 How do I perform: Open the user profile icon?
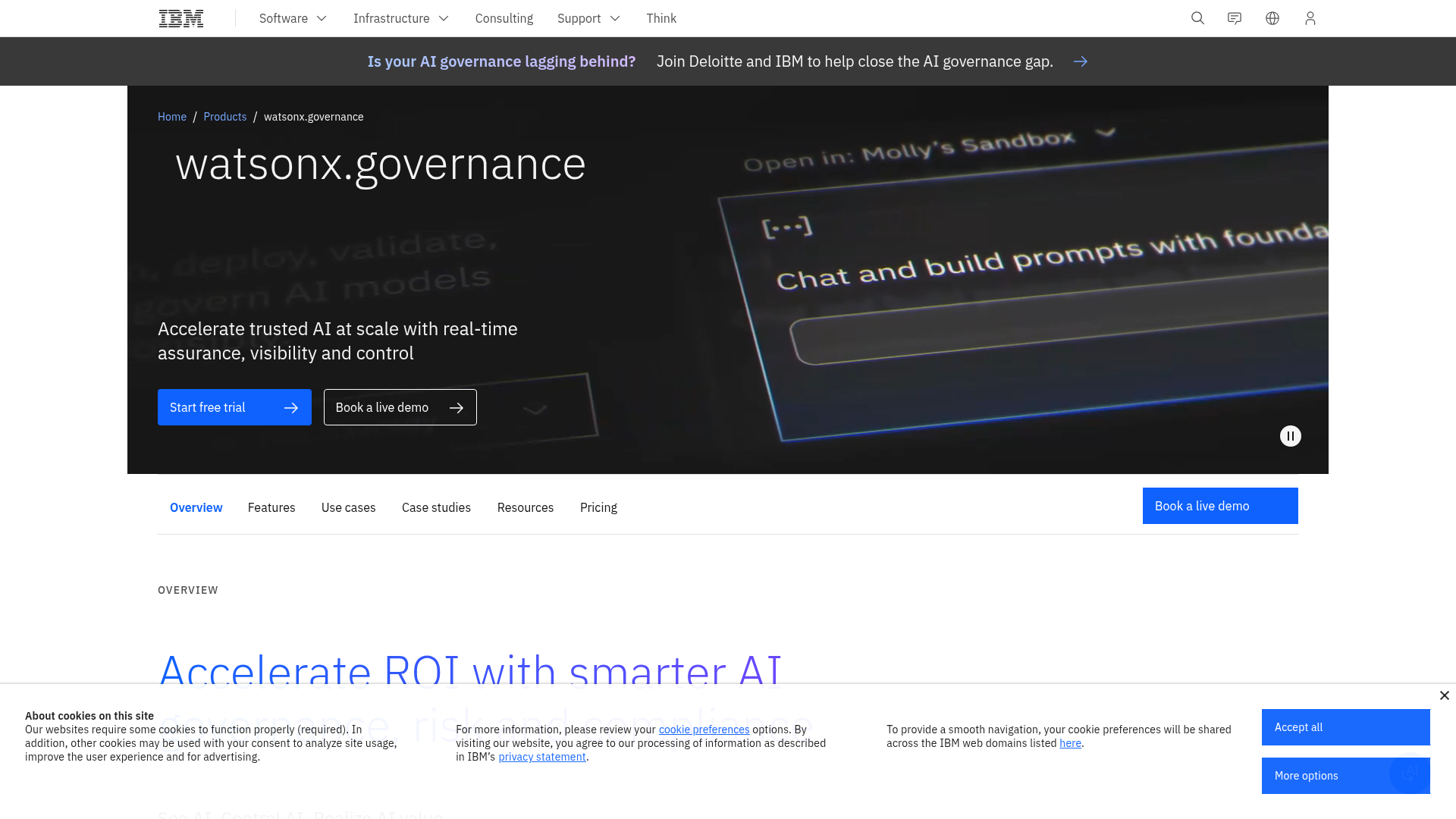(1310, 18)
